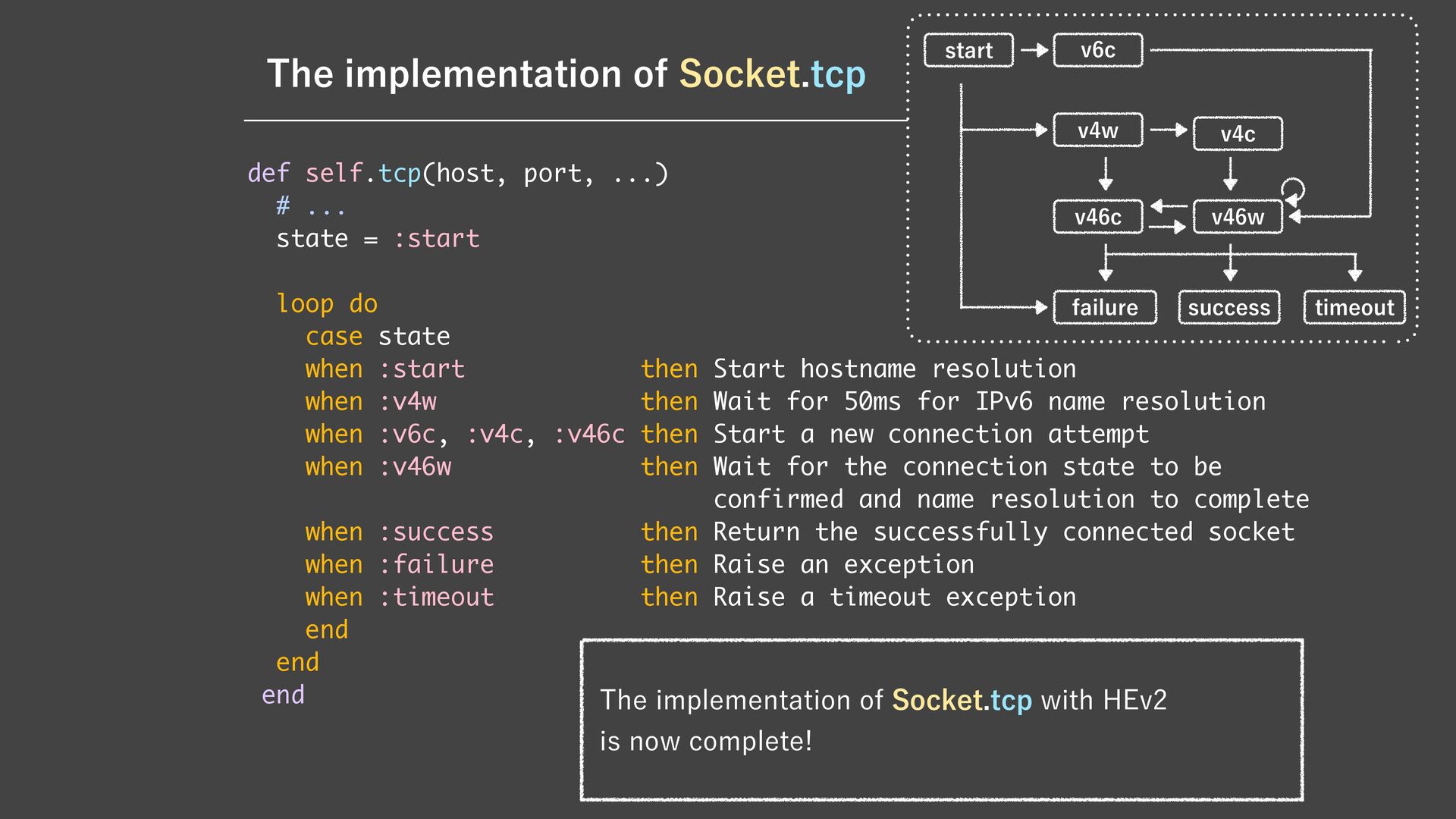Image resolution: width=1456 pixels, height=819 pixels.
Task: Click the success state box
Action: coord(1228,307)
